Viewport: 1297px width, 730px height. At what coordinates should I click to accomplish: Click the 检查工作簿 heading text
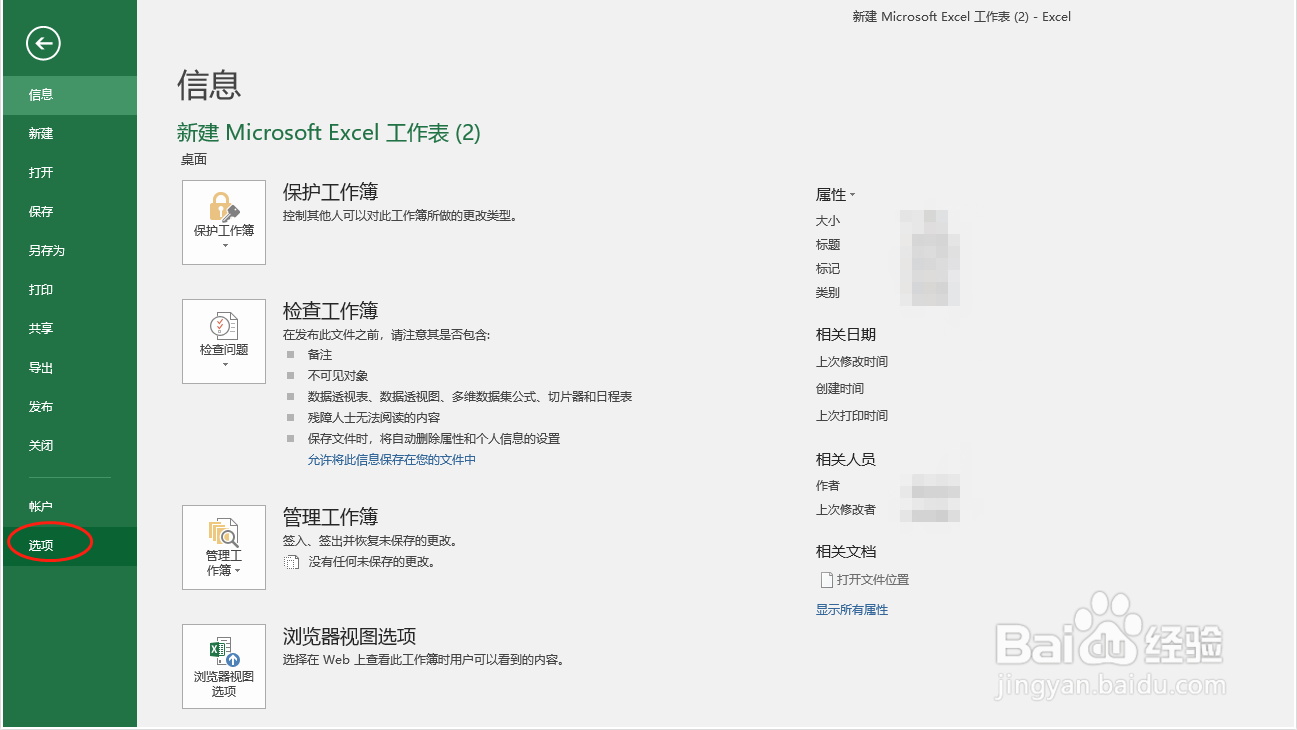330,311
